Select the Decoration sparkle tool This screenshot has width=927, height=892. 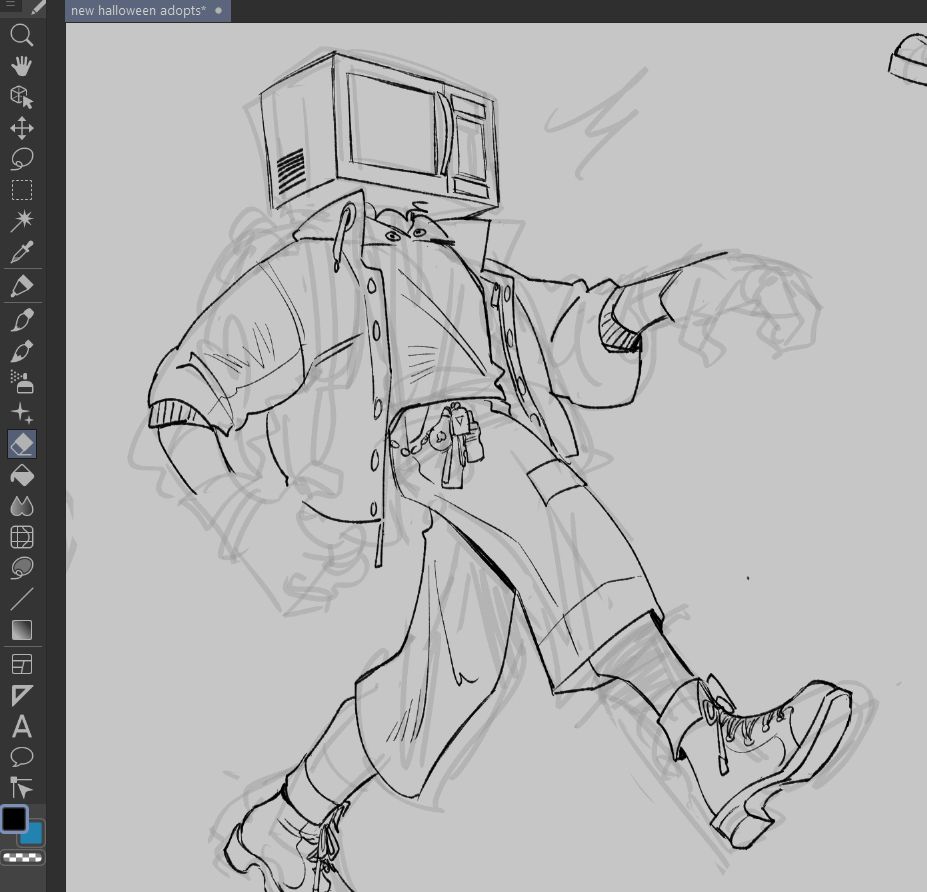(x=22, y=413)
